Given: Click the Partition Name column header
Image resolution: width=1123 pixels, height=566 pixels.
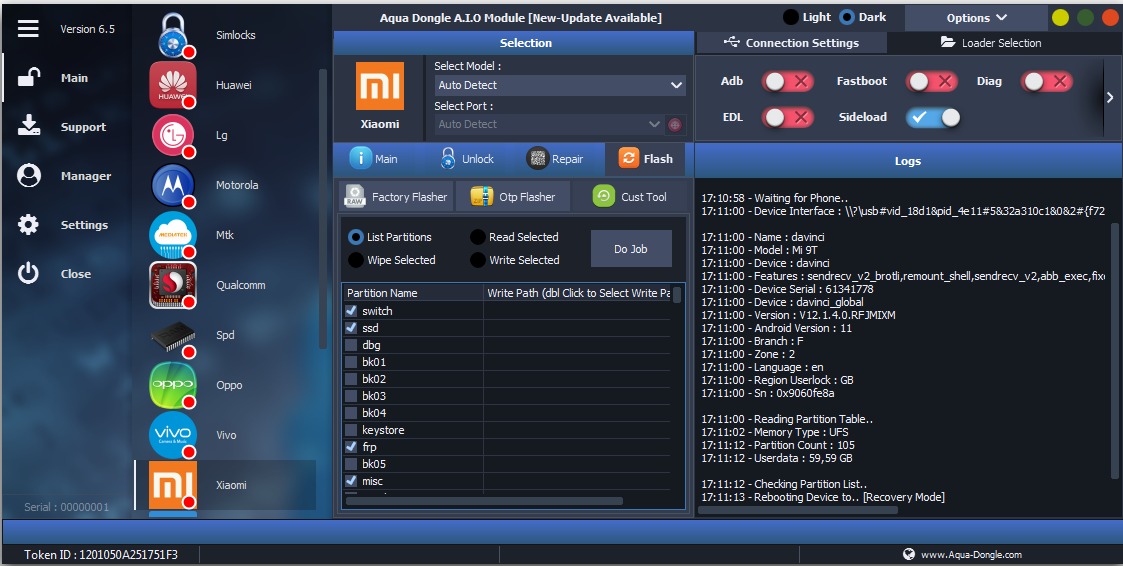Looking at the screenshot, I should (413, 293).
